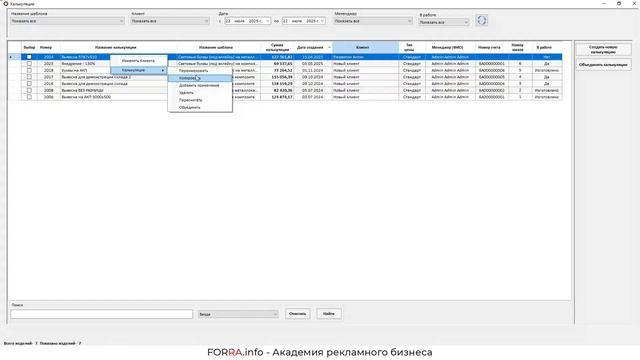The image size is (640, 360).
Task: Click invoice number cell 'БА000000002'
Action: pyautogui.click(x=491, y=90)
